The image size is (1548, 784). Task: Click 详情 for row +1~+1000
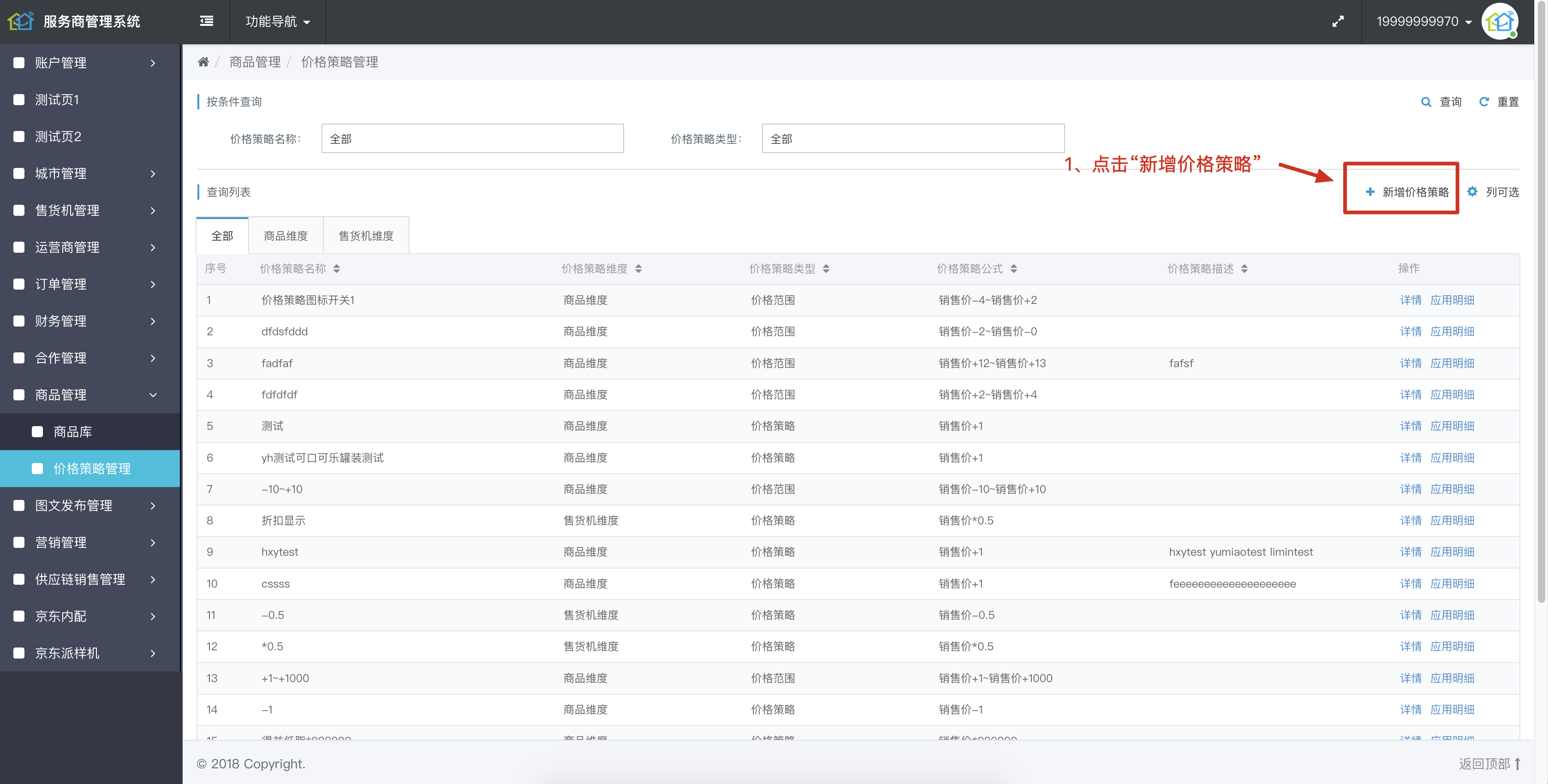pyautogui.click(x=1411, y=677)
